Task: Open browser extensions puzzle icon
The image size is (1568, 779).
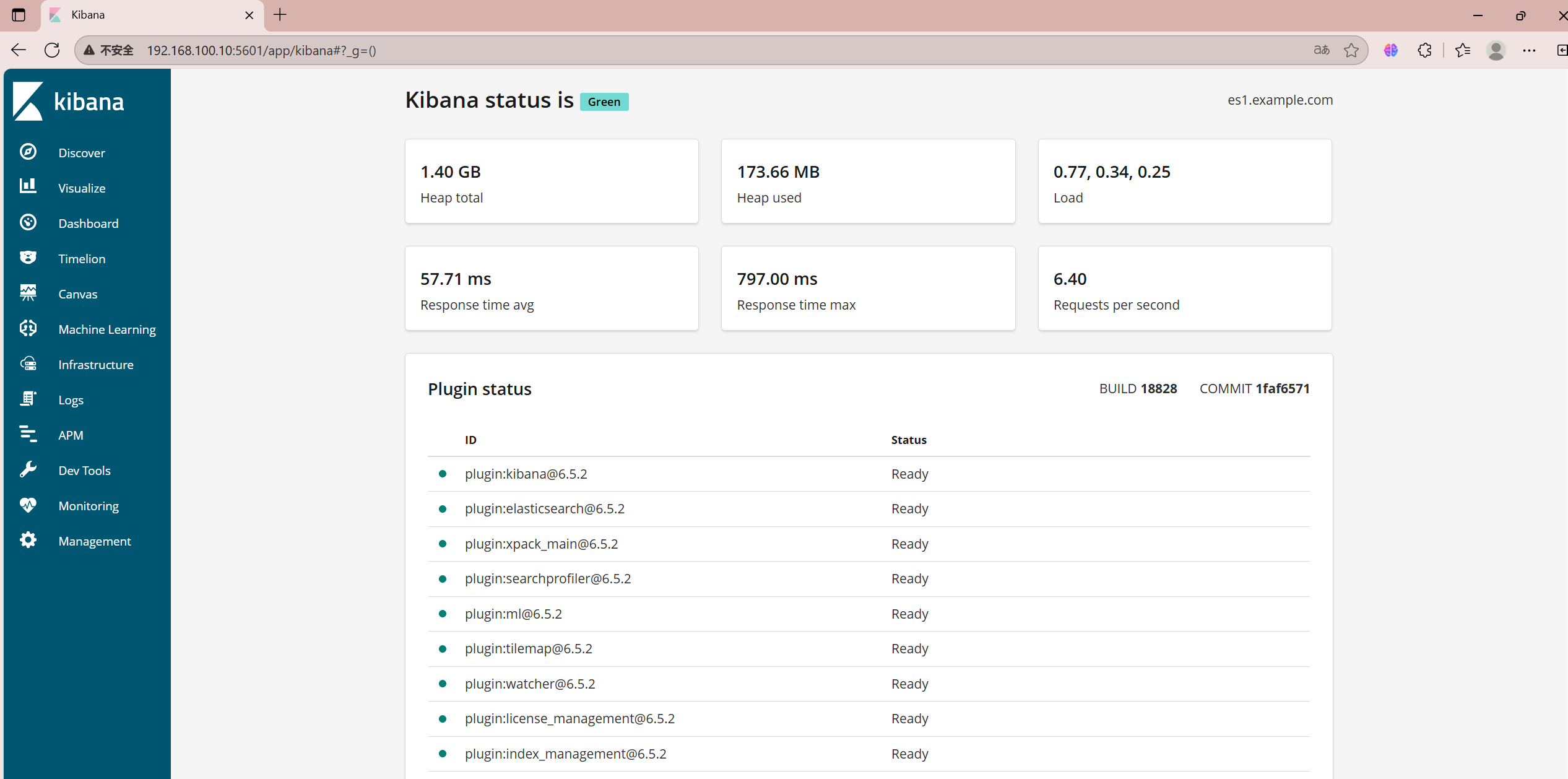Action: (1424, 50)
